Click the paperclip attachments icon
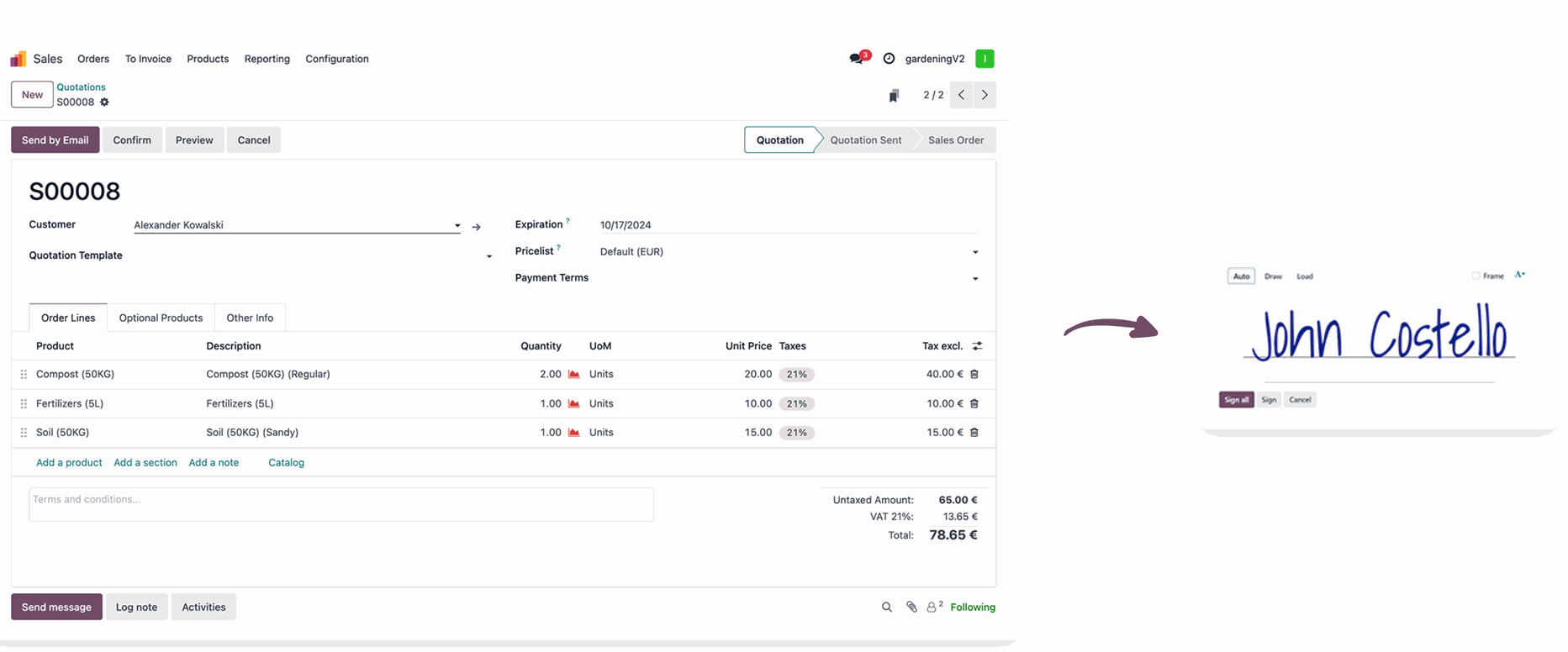The width and height of the screenshot is (1568, 652). coord(911,607)
